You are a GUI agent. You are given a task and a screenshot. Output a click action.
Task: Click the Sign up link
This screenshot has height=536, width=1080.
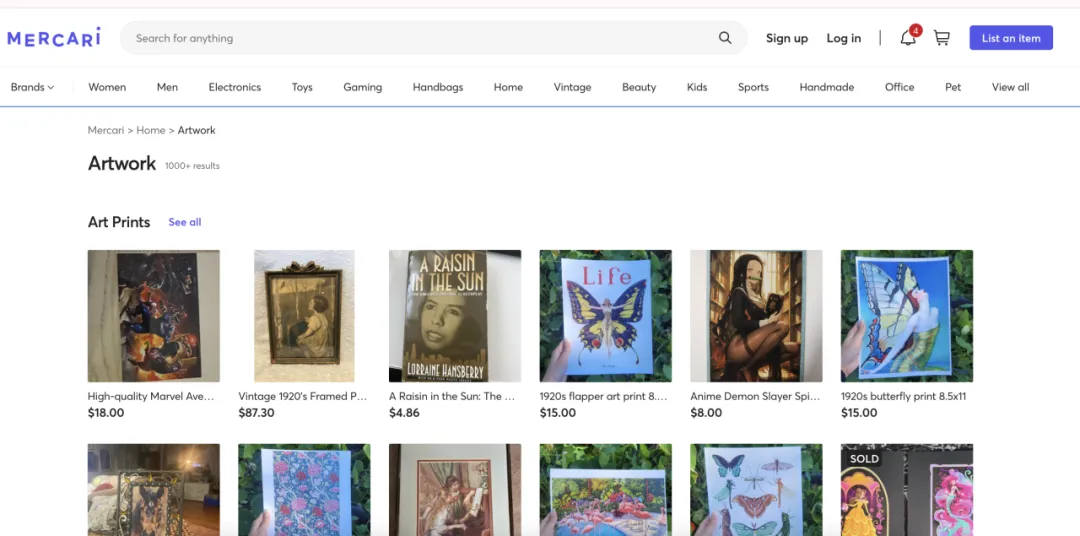(x=786, y=38)
